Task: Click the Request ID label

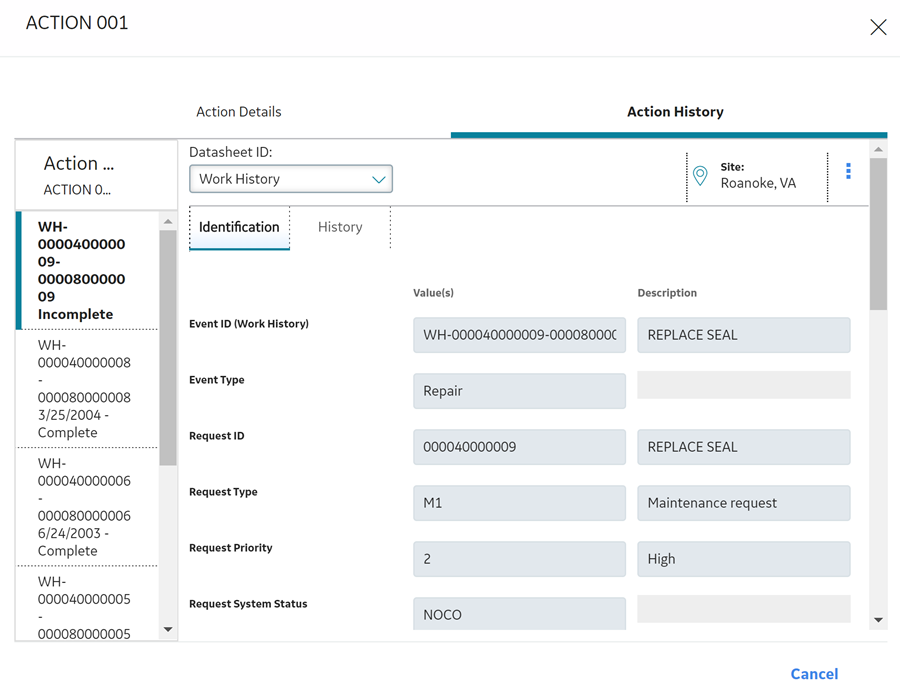Action: (216, 436)
